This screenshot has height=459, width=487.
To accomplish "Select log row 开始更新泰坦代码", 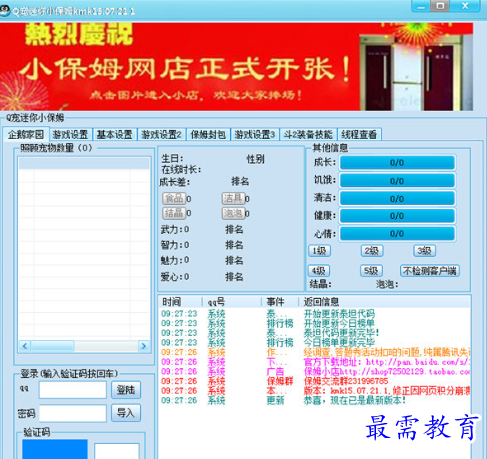I will coord(315,314).
